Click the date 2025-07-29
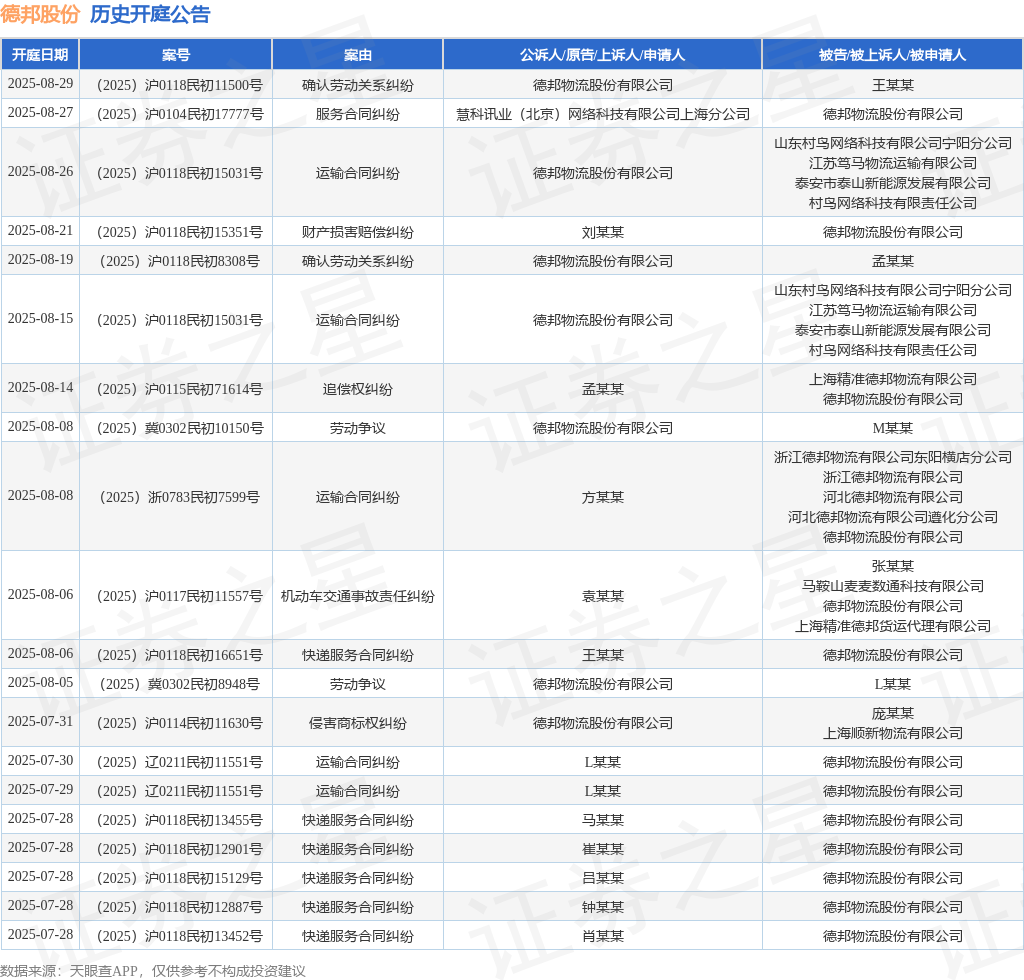This screenshot has height=980, width=1024. point(40,789)
